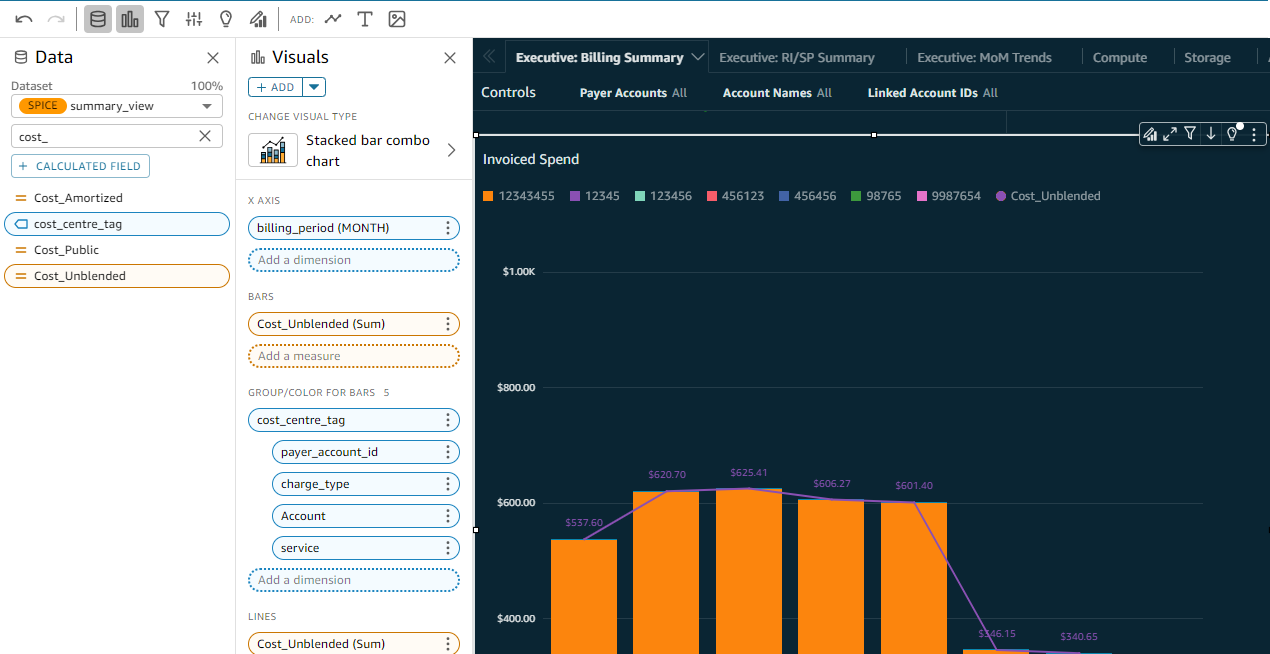Click the CALCULATED FIELD button
This screenshot has height=654, width=1270.
[80, 166]
